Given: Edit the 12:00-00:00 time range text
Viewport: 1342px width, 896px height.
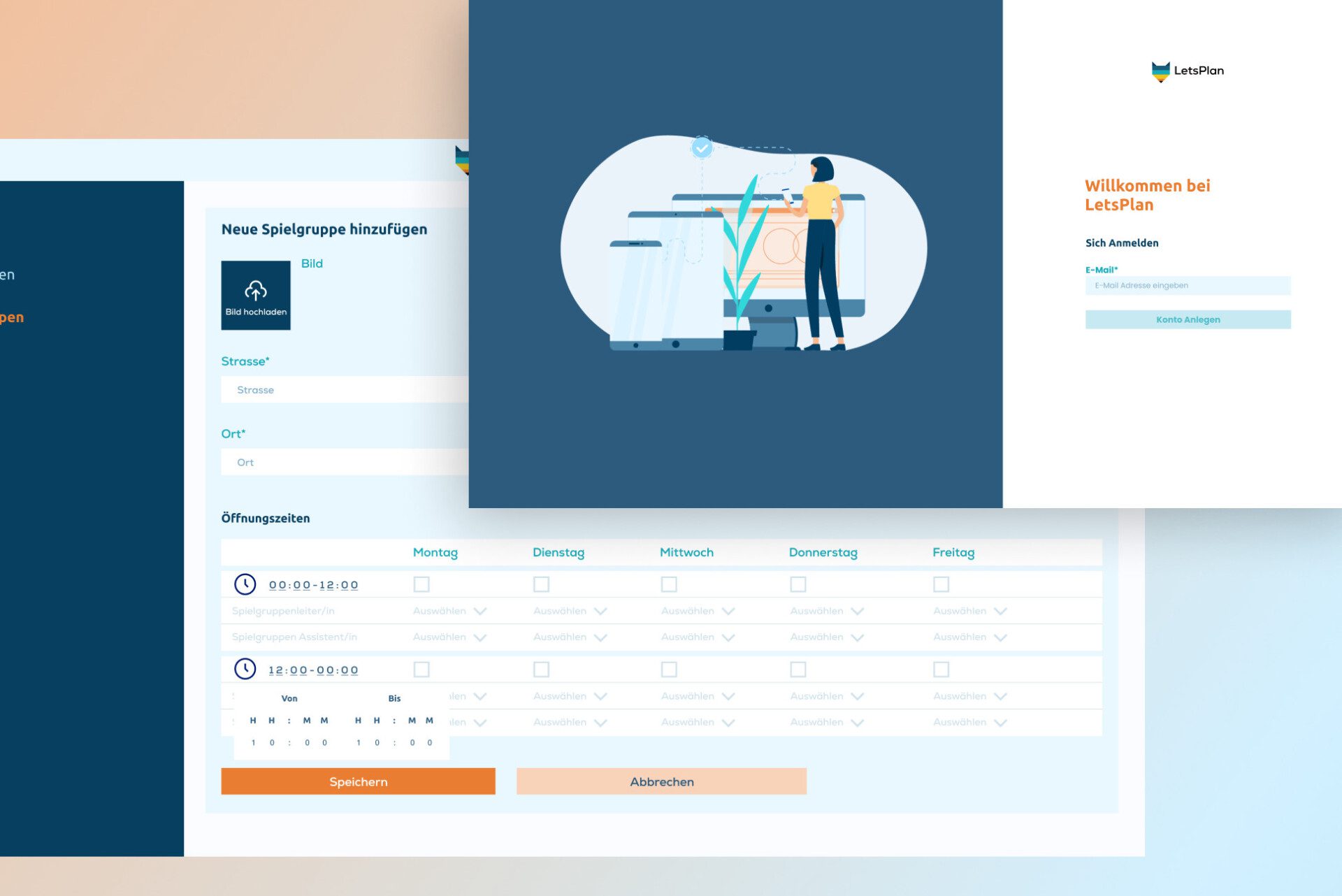Looking at the screenshot, I should click(313, 670).
